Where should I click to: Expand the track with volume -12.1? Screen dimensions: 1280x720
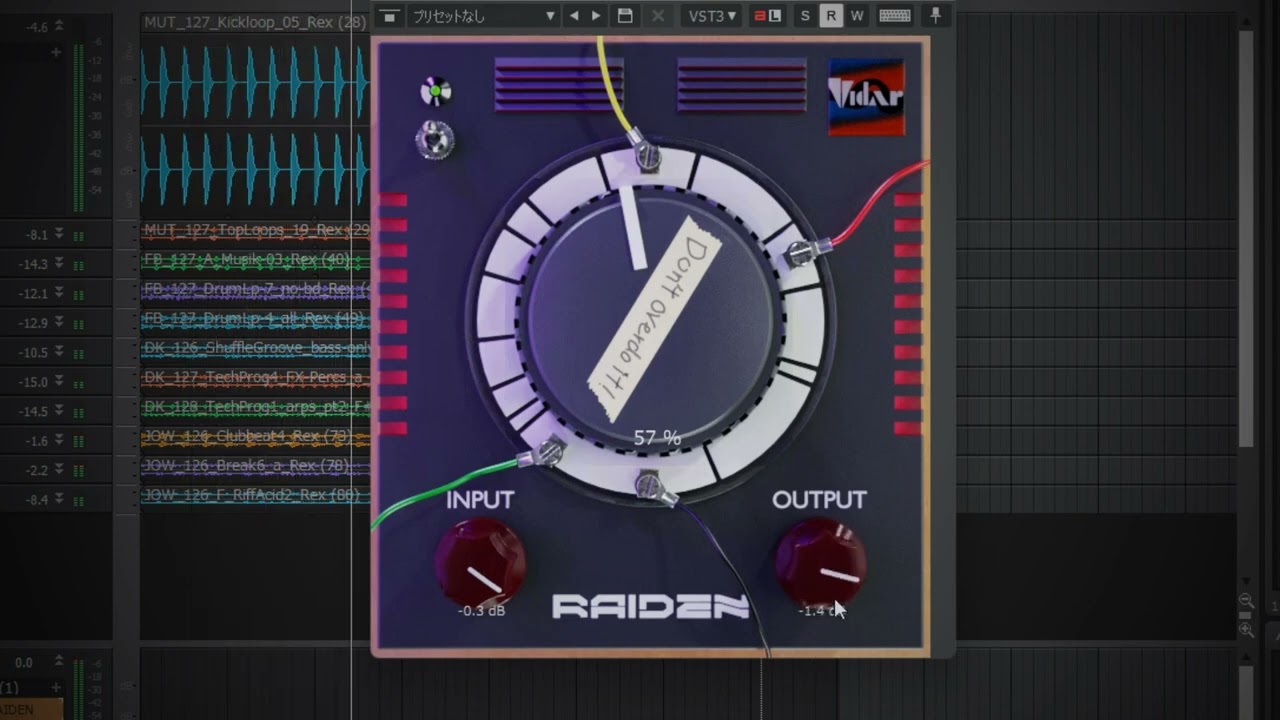click(59, 293)
